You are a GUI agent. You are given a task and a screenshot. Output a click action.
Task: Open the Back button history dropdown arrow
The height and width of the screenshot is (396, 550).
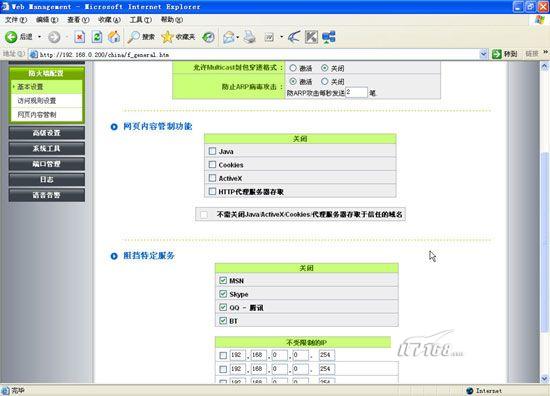coord(39,37)
